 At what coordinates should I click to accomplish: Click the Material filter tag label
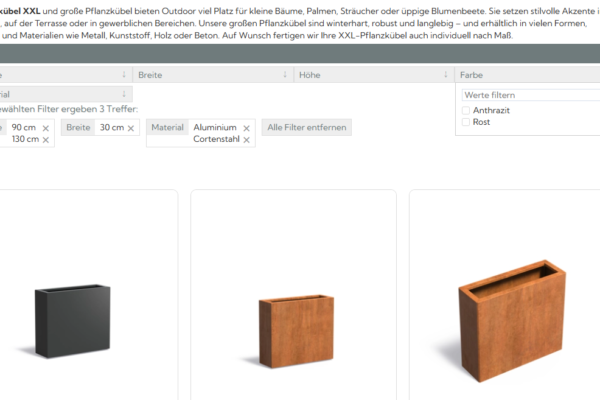167,128
